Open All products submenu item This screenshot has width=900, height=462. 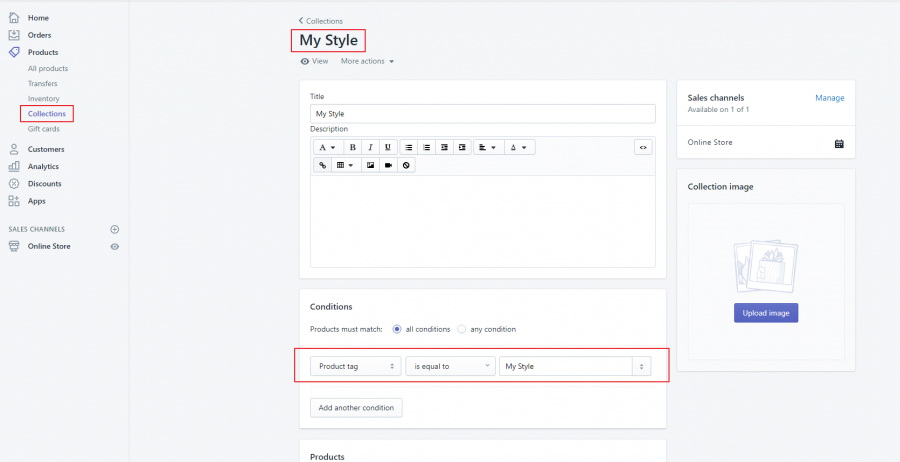point(48,68)
